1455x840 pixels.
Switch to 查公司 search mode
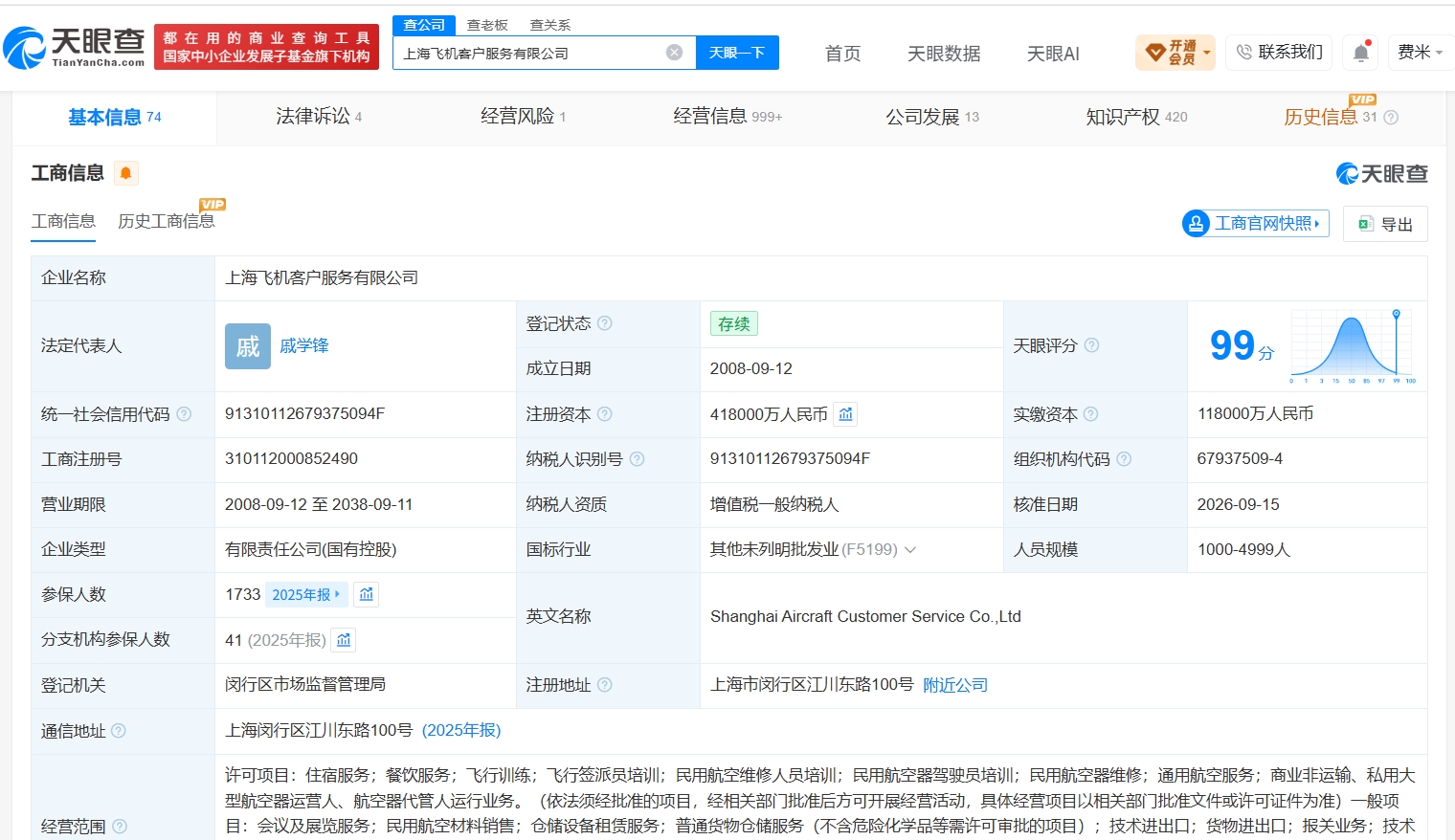(x=423, y=25)
